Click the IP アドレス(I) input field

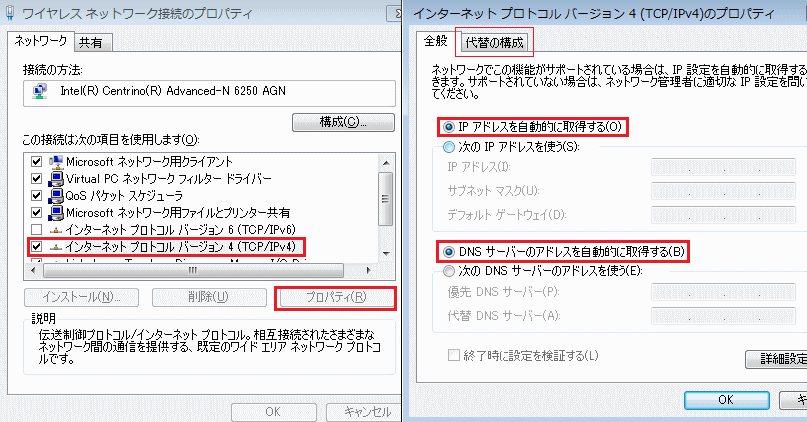(x=723, y=167)
